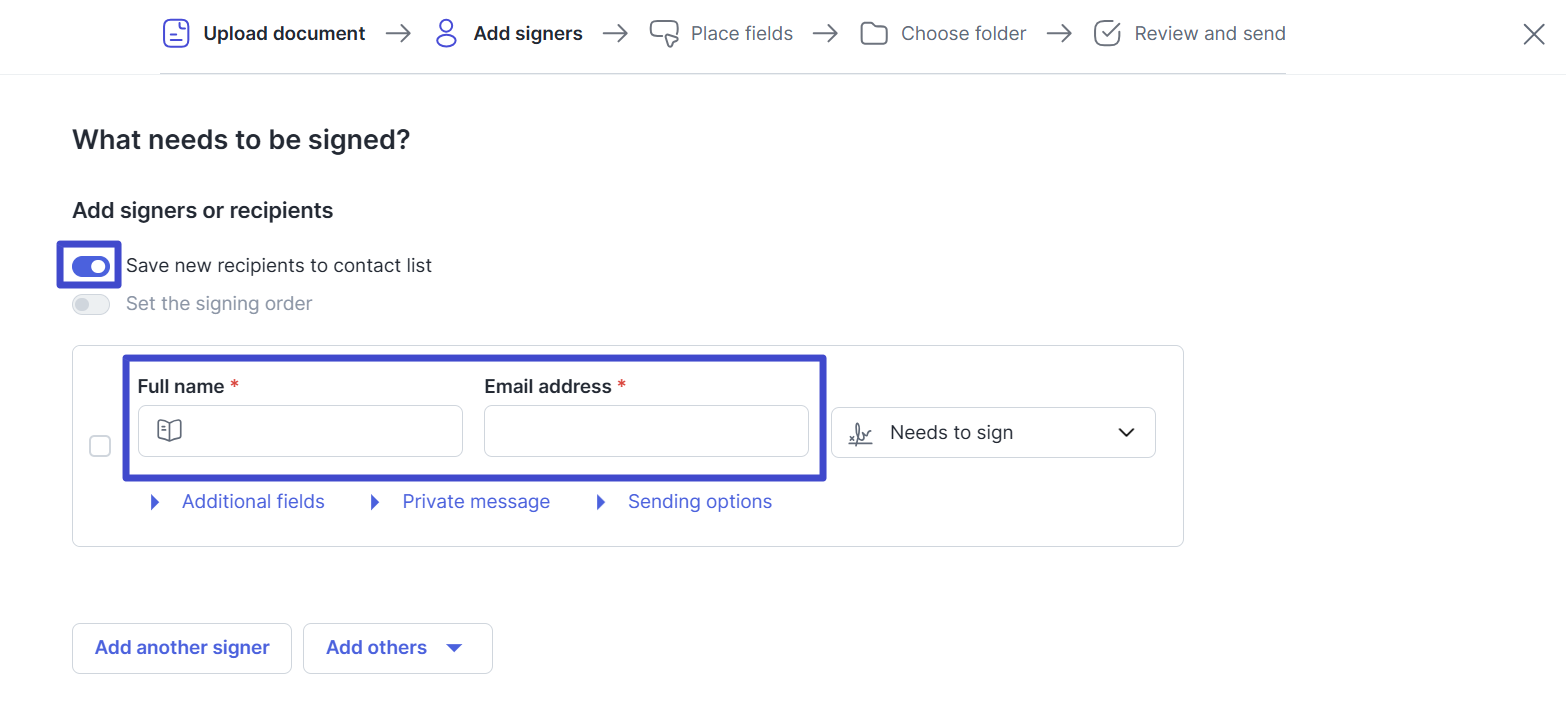The height and width of the screenshot is (716, 1566).
Task: Click Add another signer button
Action: tap(182, 648)
